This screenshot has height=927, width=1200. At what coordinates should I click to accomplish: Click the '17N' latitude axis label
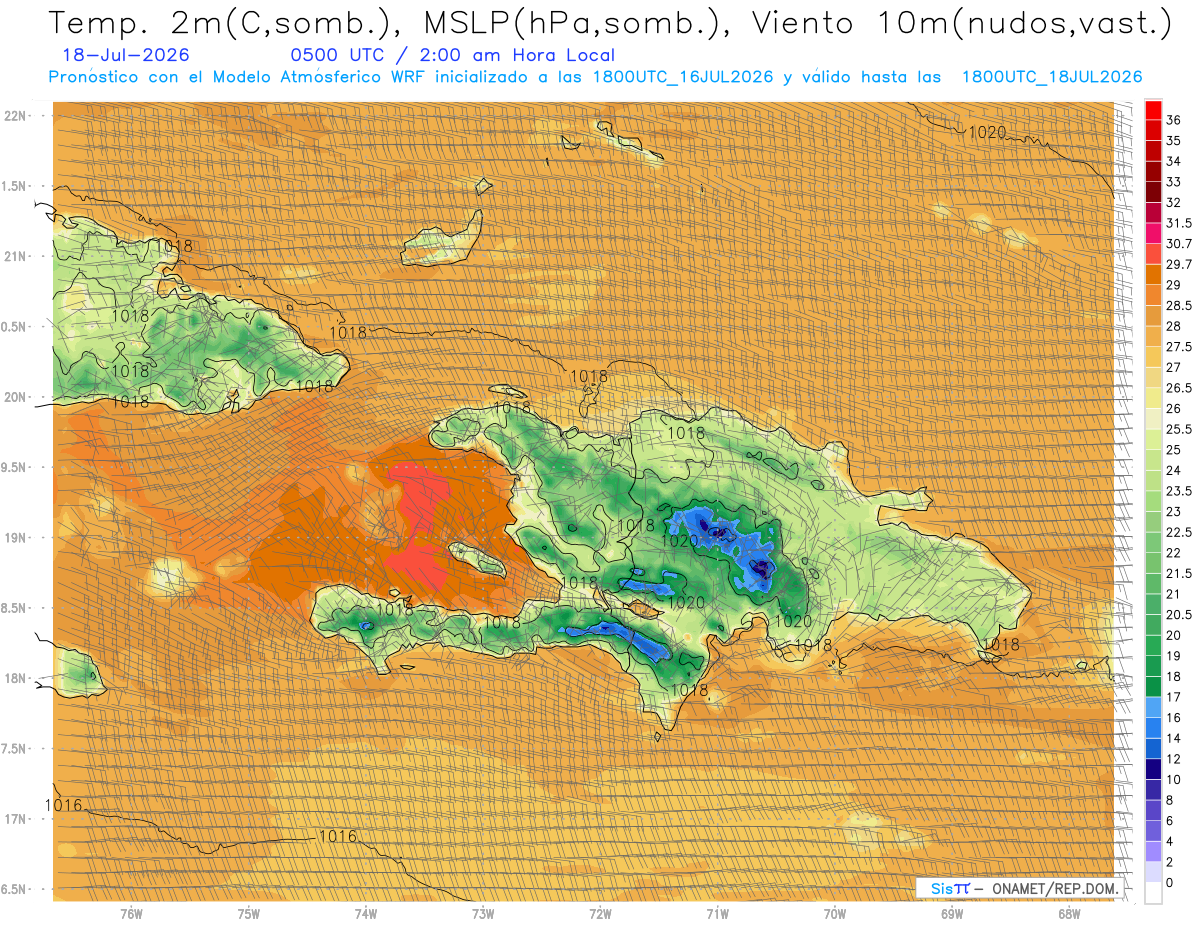[x=16, y=820]
